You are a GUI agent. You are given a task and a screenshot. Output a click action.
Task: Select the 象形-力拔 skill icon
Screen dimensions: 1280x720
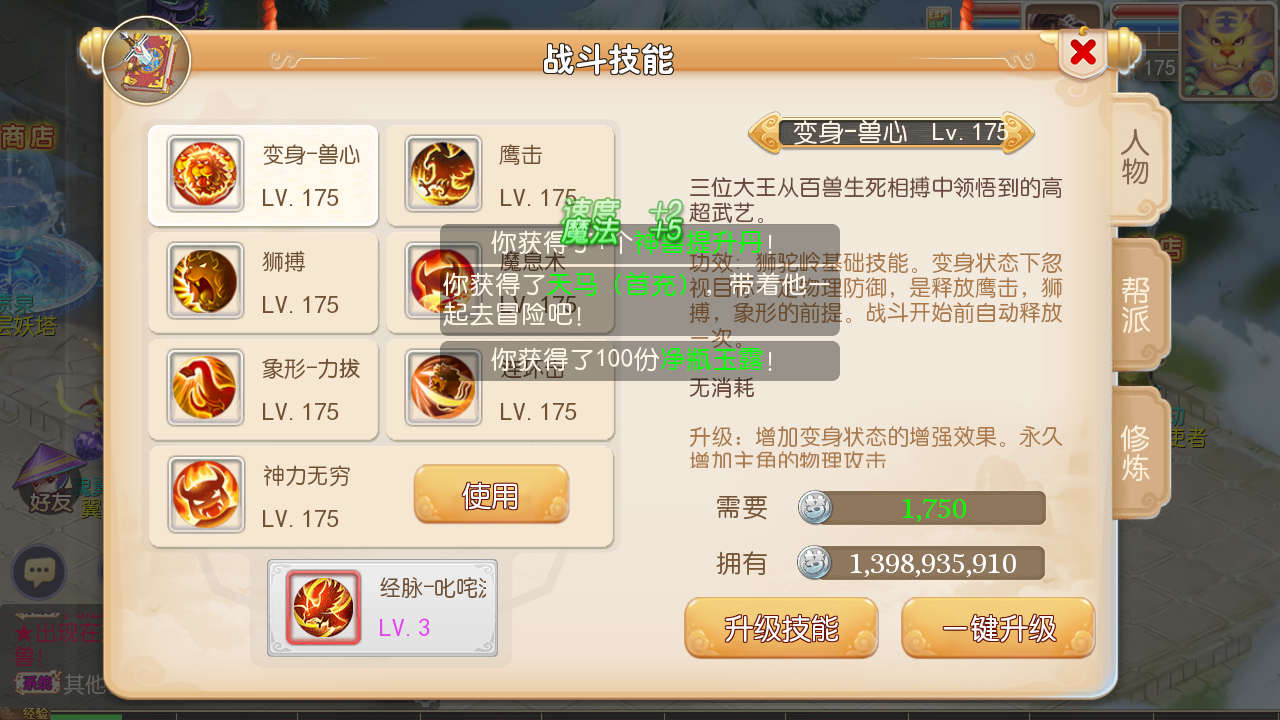[x=205, y=388]
